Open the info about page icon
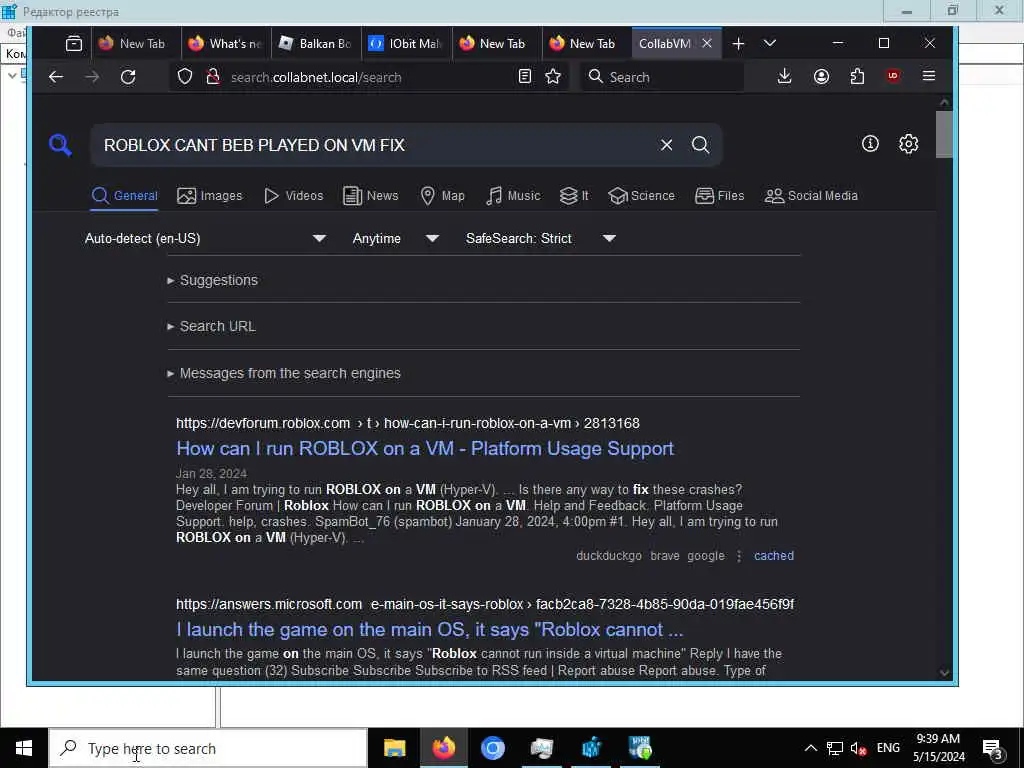Screen dimensions: 1024x768 [870, 144]
